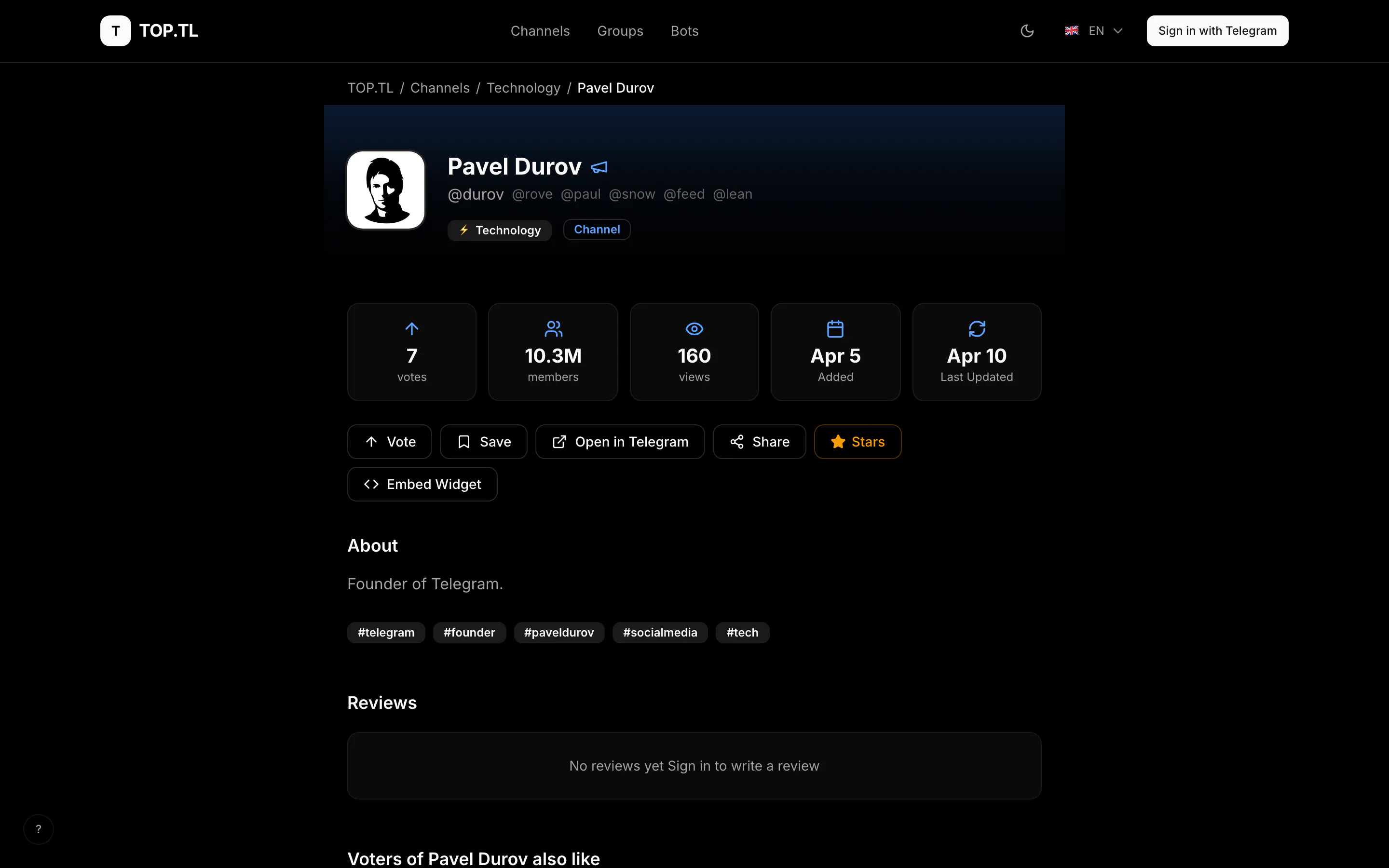The width and height of the screenshot is (1389, 868).
Task: Vote for this channel
Action: 390,441
